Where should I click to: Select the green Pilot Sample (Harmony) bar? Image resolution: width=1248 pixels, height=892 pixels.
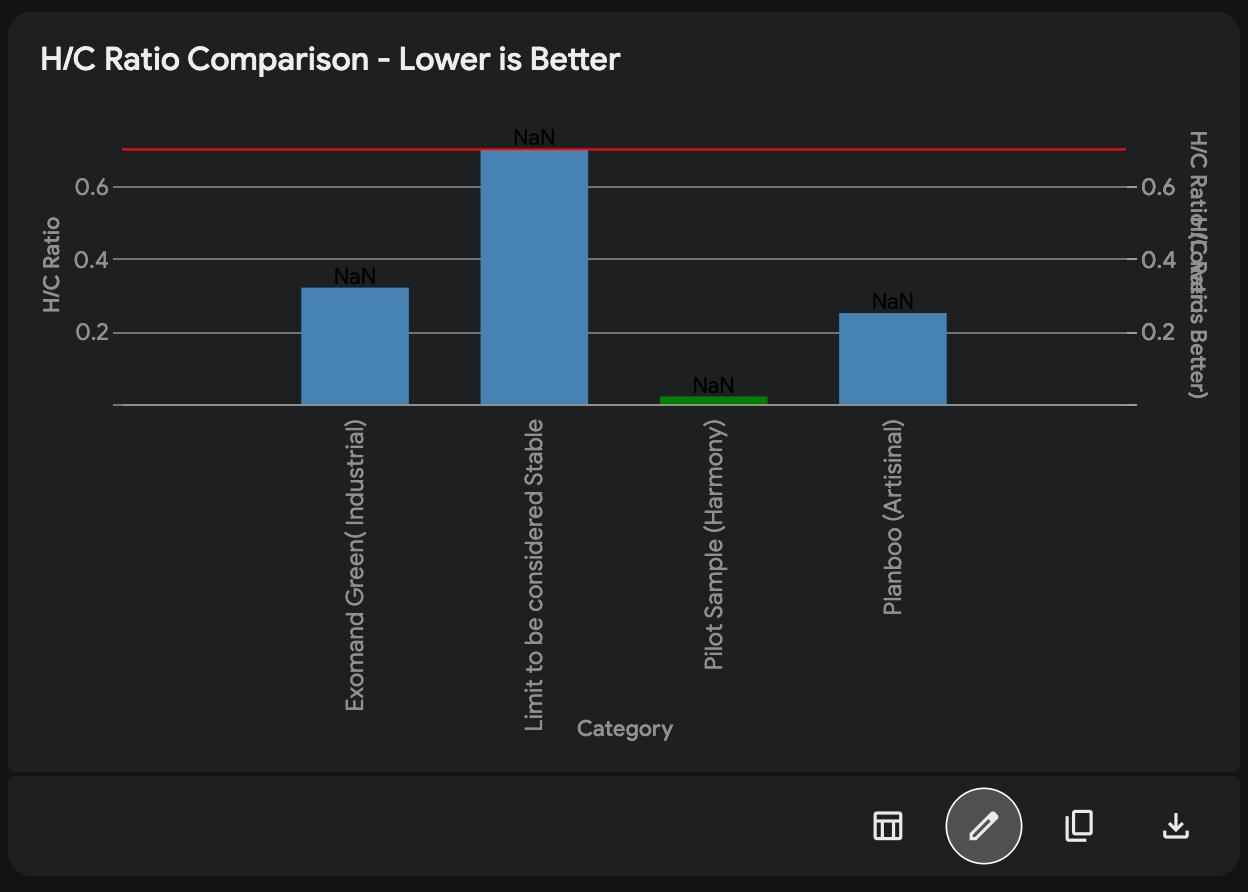click(x=714, y=399)
